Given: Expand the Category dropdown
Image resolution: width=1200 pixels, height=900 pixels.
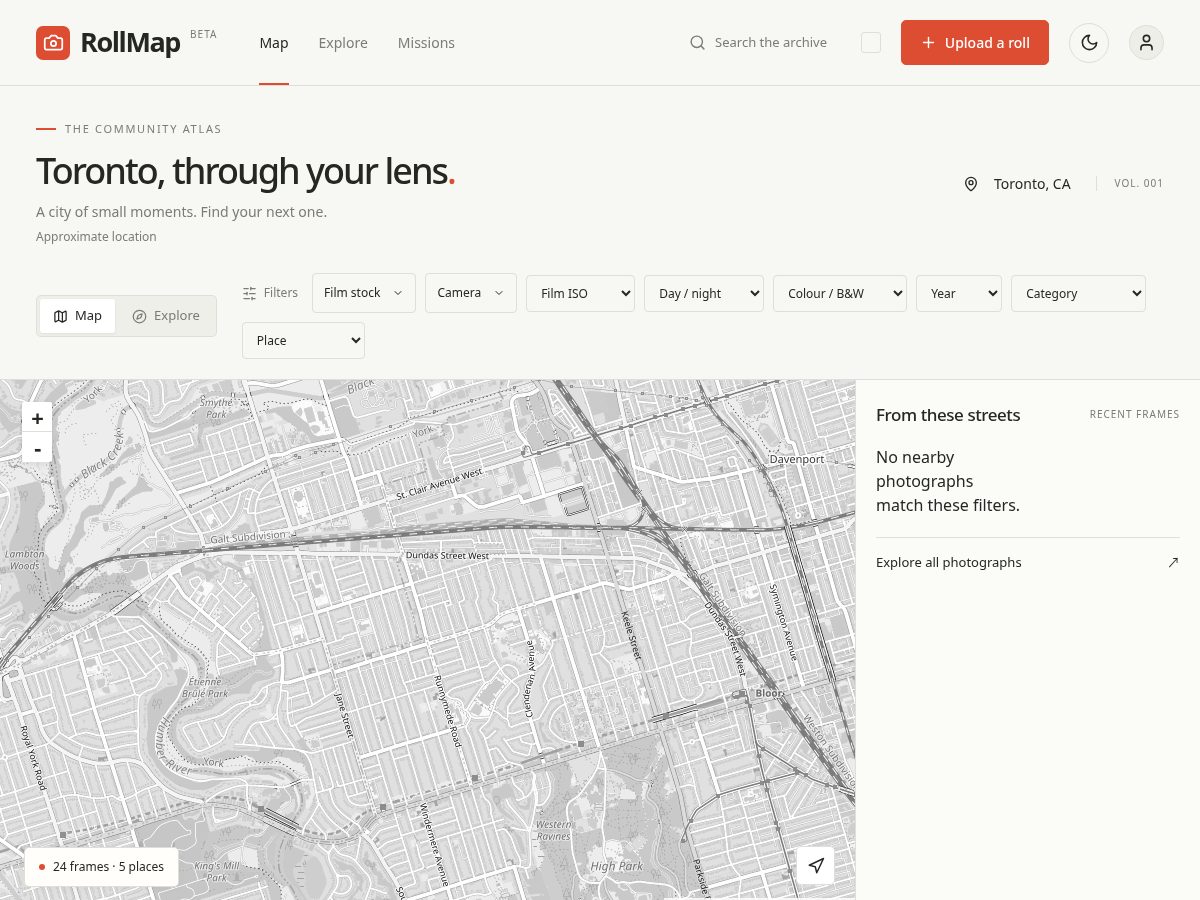Looking at the screenshot, I should [x=1078, y=293].
